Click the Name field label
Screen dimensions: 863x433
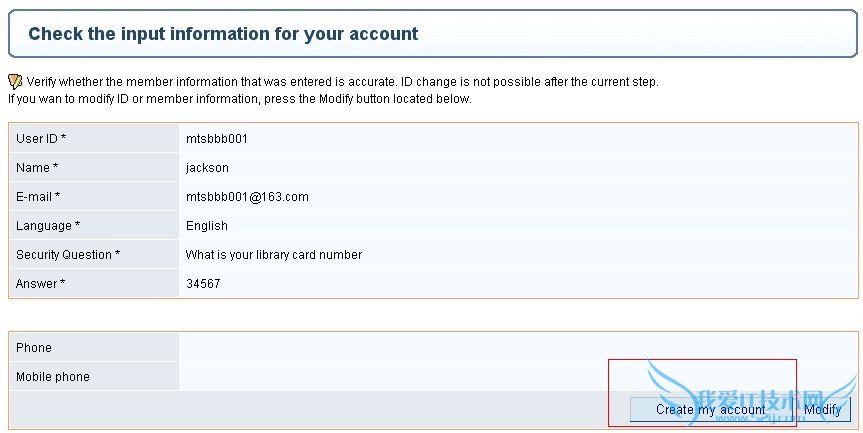37,167
